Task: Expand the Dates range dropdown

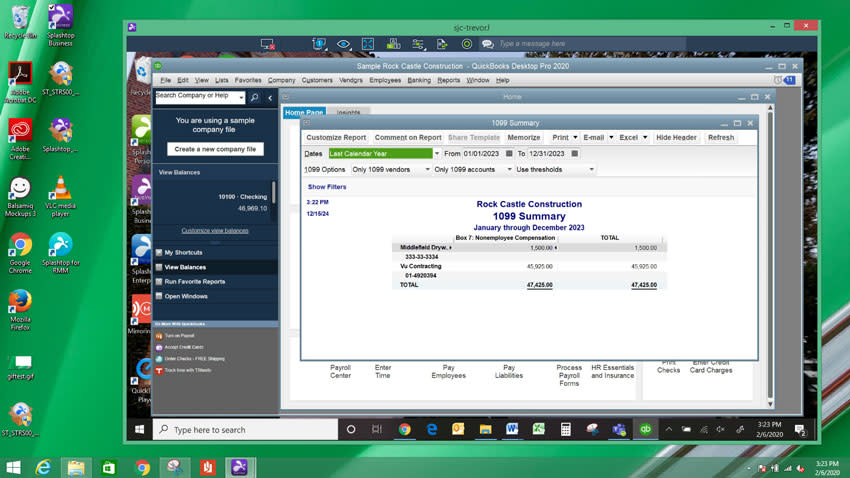Action: click(436, 154)
